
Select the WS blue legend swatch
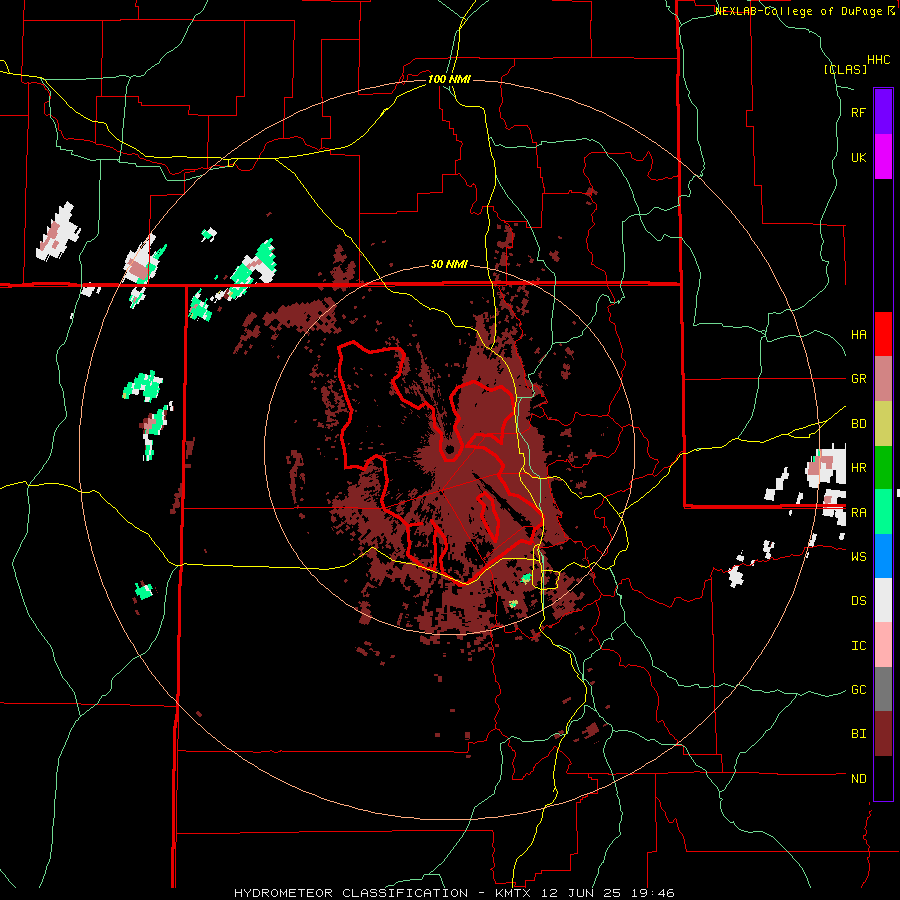tap(883, 556)
